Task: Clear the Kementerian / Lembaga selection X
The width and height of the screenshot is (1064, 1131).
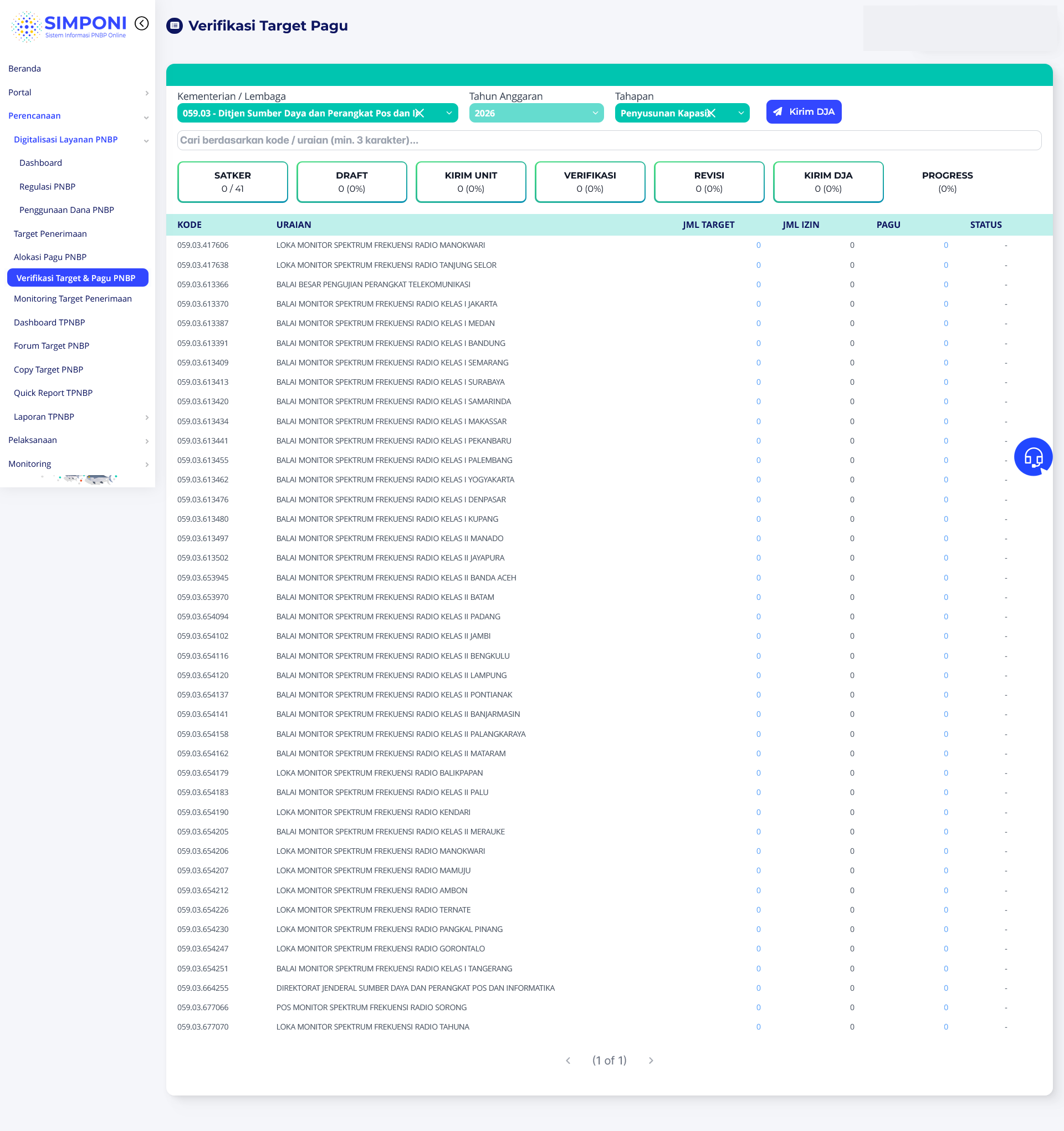Action: [x=420, y=113]
